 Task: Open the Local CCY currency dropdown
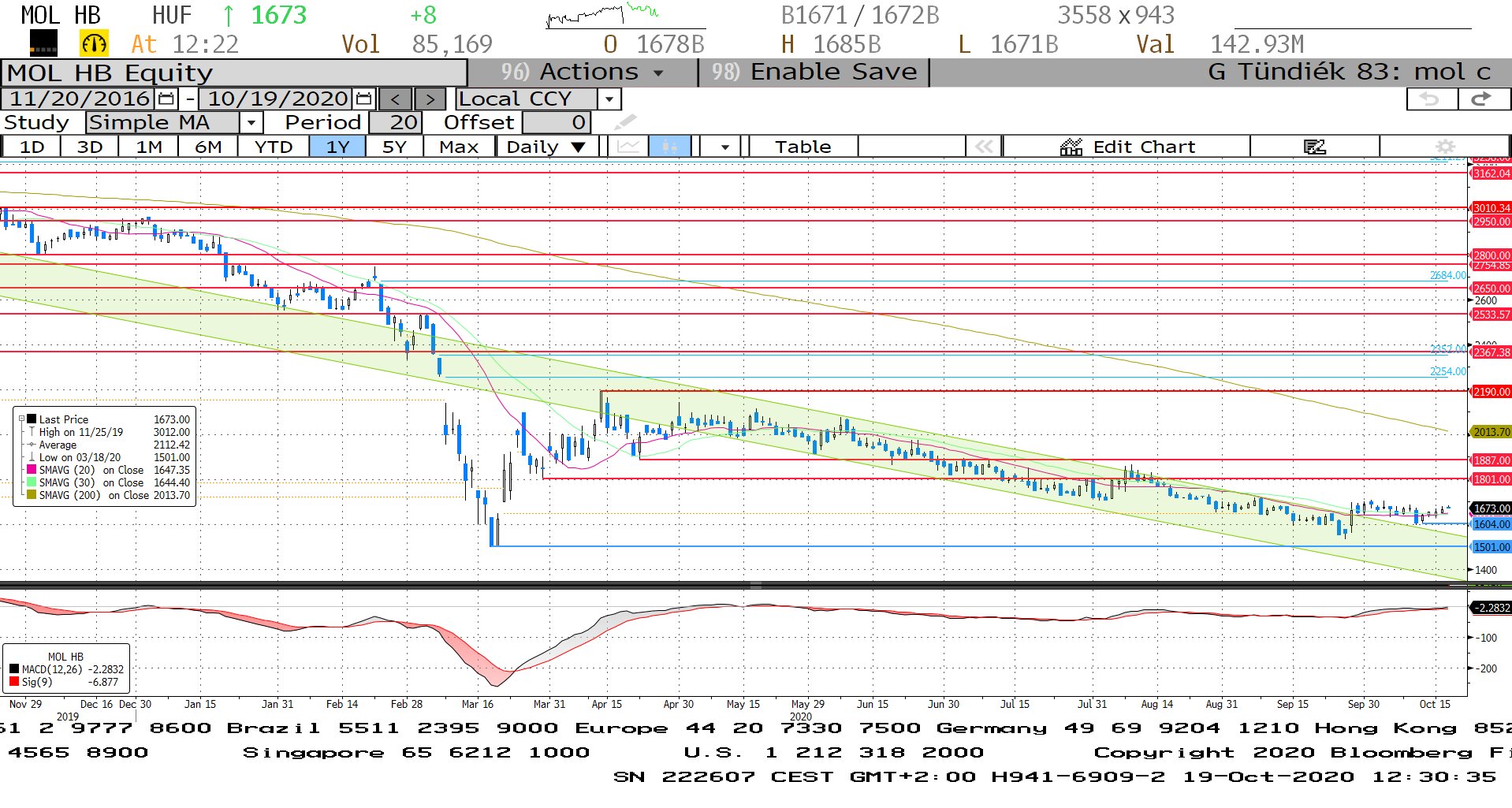[609, 99]
